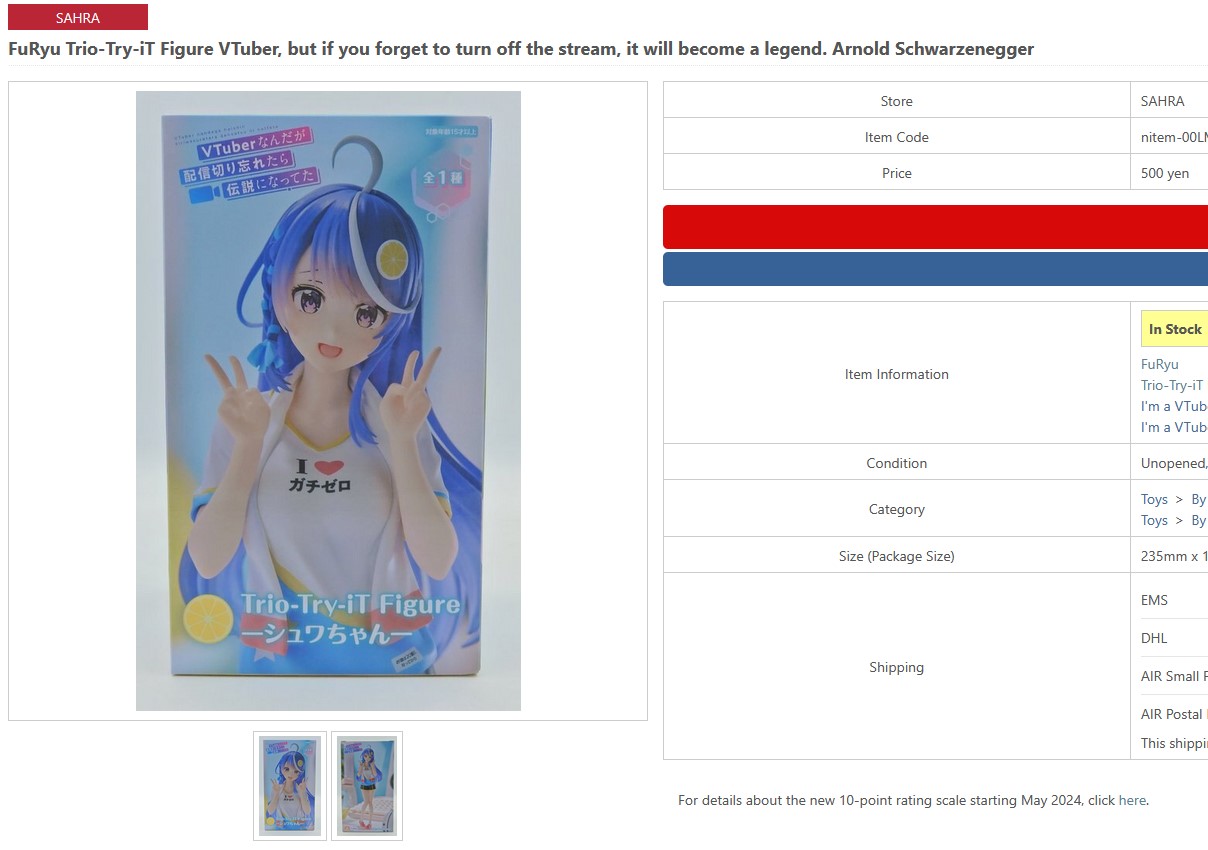Click the red SAHRA store badge
Viewport: 1208px width, 850px height.
point(78,17)
